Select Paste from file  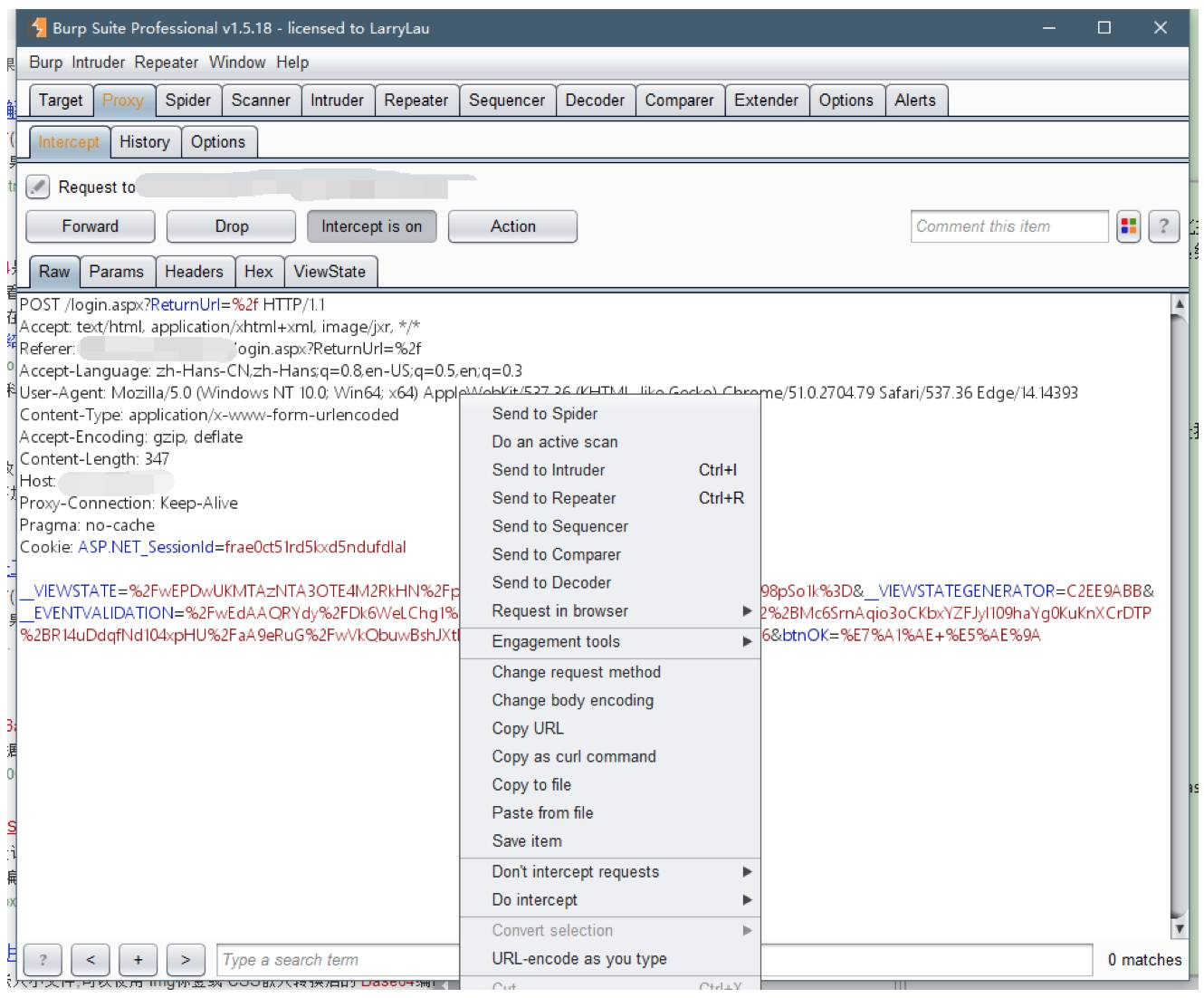(x=610, y=811)
